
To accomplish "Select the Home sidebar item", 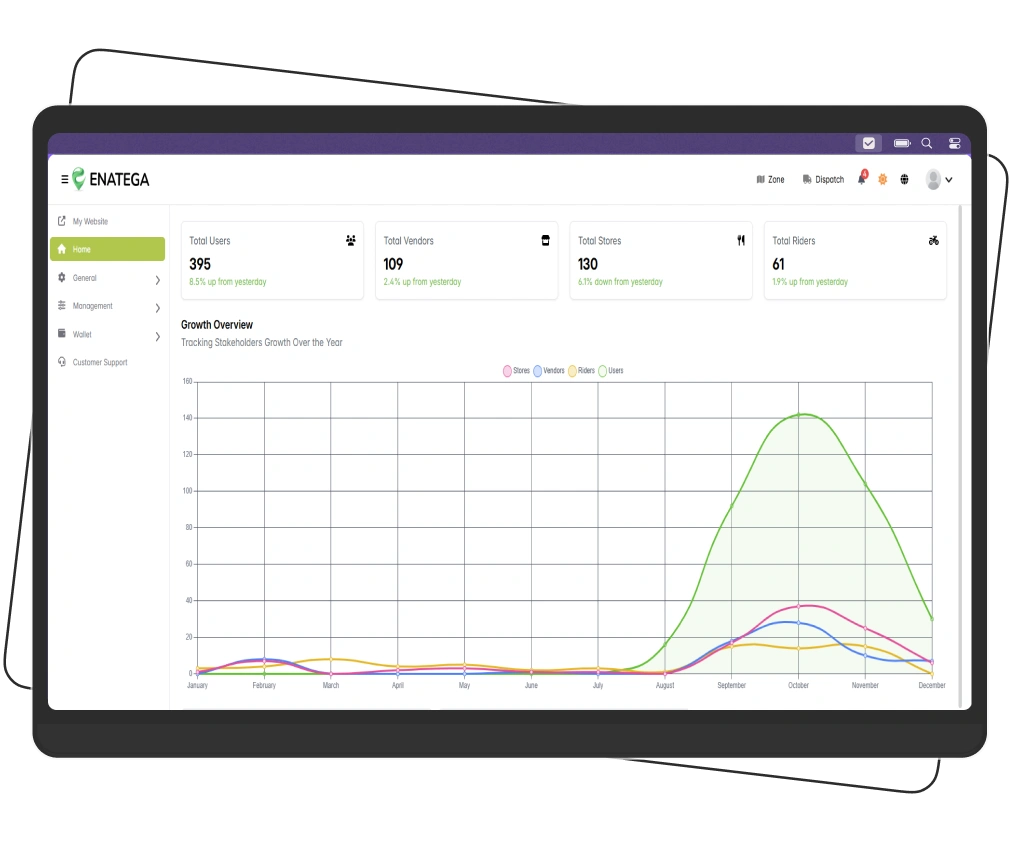I will coord(107,249).
